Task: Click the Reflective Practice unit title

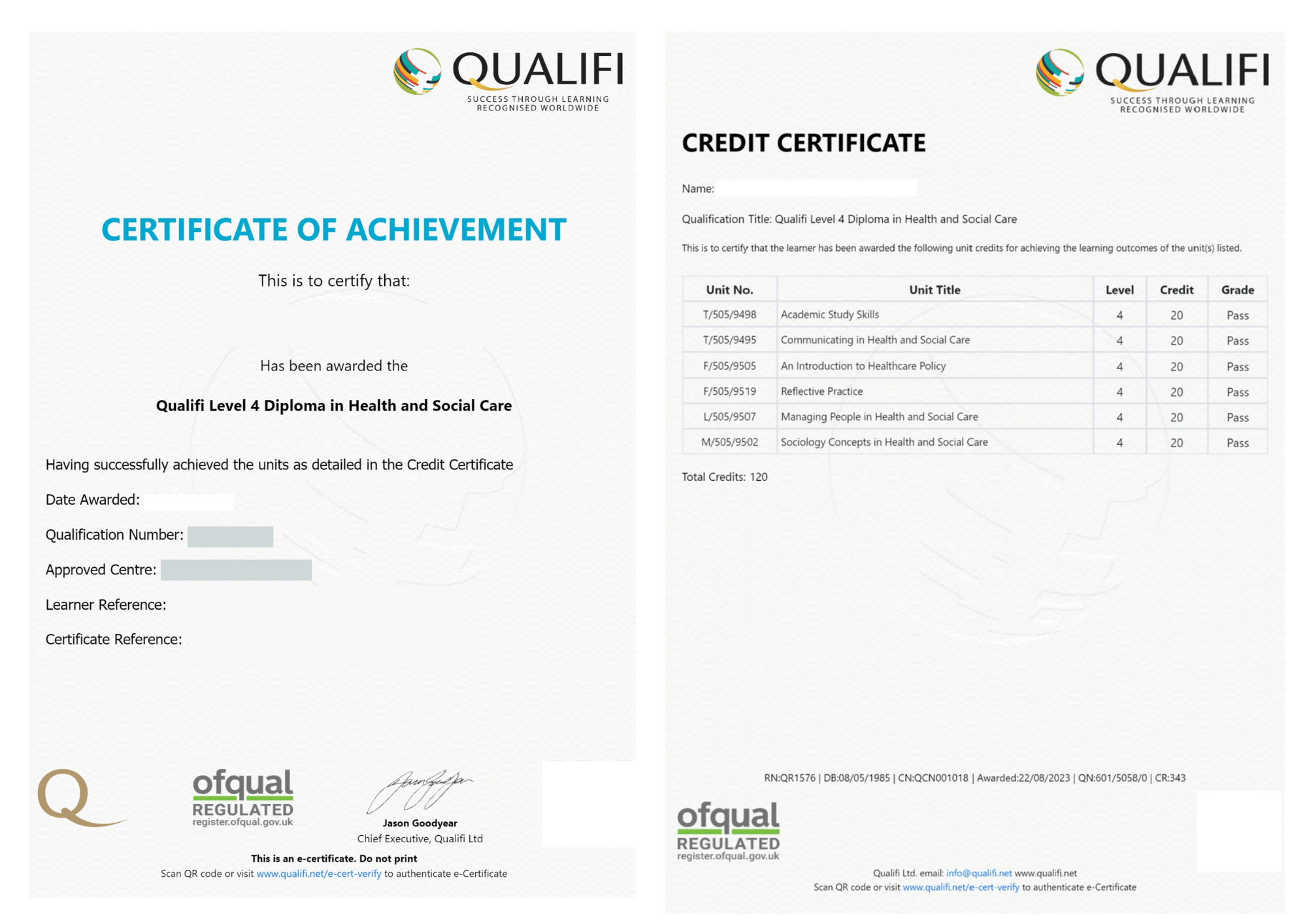Action: (821, 391)
